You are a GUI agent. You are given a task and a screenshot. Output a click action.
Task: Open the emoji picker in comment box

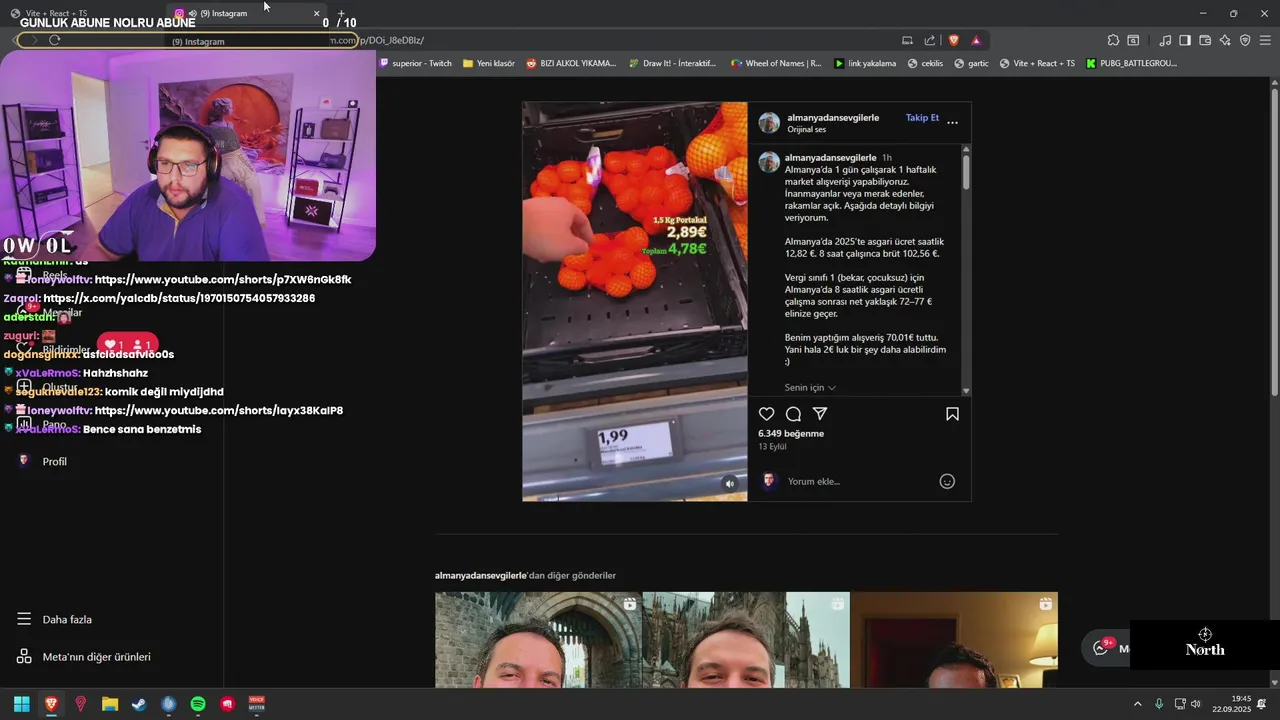947,481
